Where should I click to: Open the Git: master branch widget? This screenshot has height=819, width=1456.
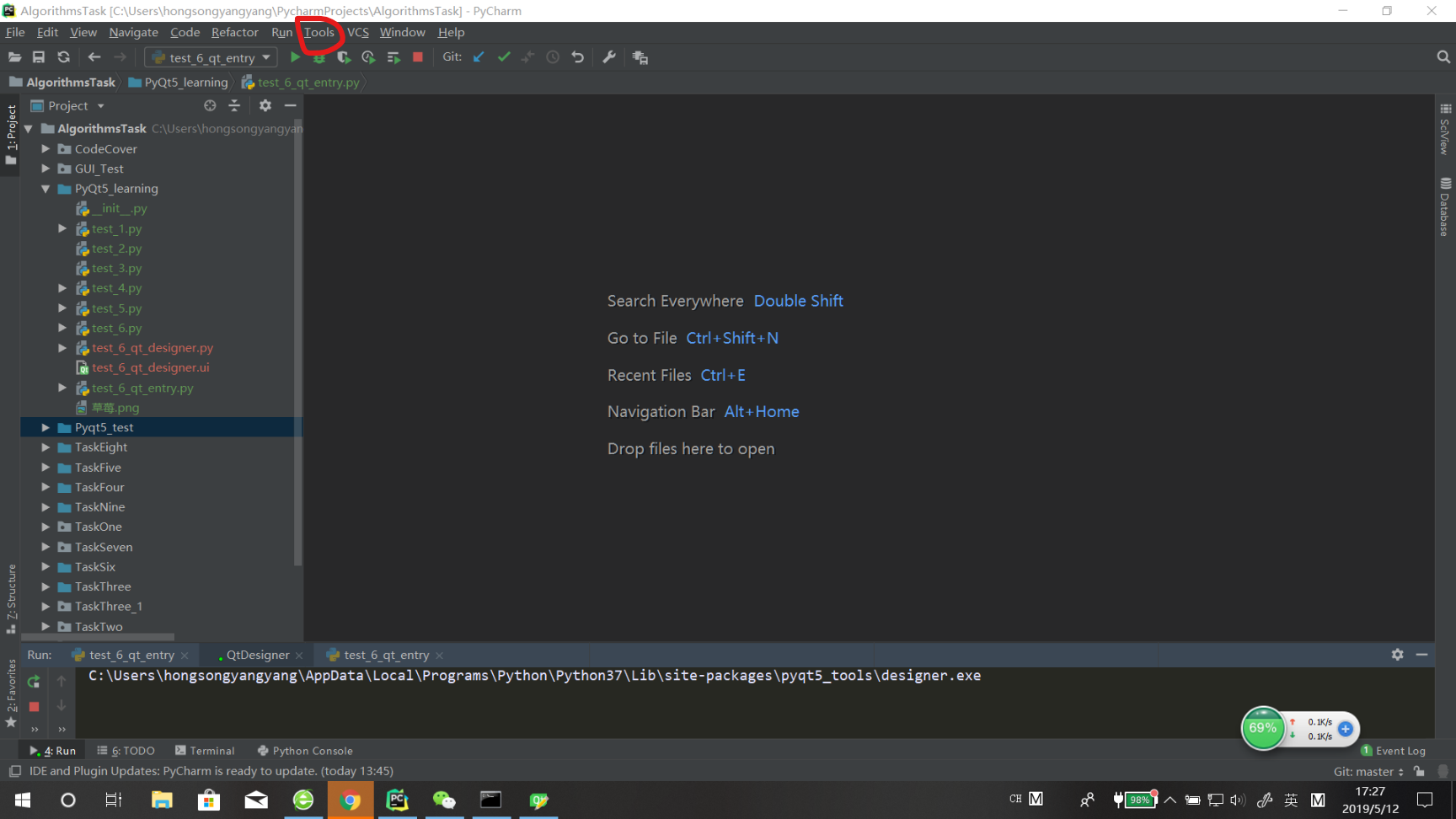pyautogui.click(x=1365, y=771)
